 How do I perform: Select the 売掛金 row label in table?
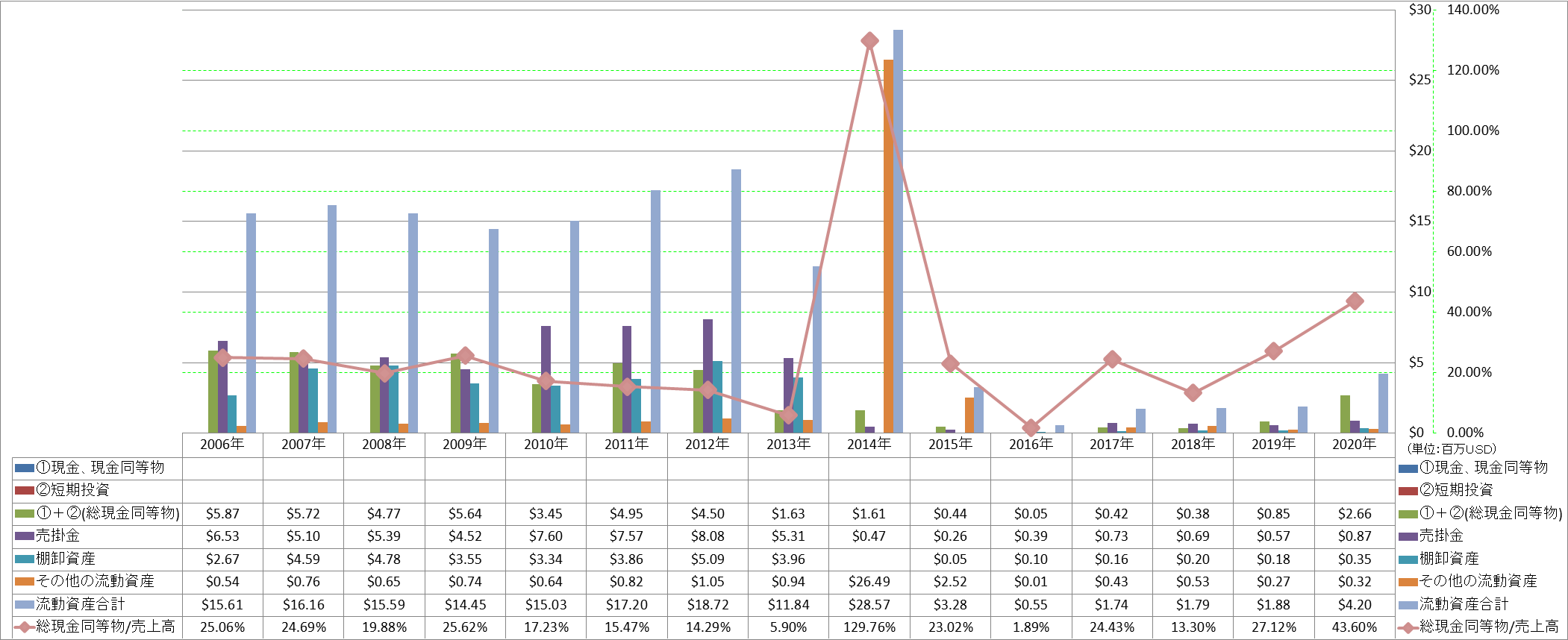pos(58,536)
